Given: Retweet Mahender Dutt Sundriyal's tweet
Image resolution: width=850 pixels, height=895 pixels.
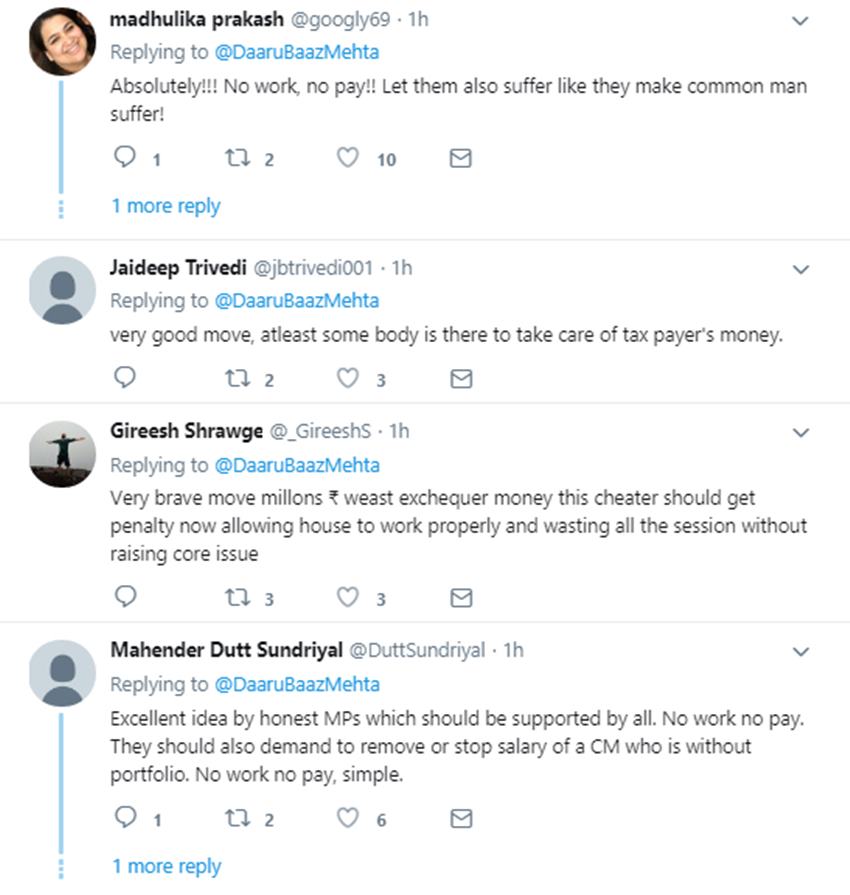Looking at the screenshot, I should (238, 819).
